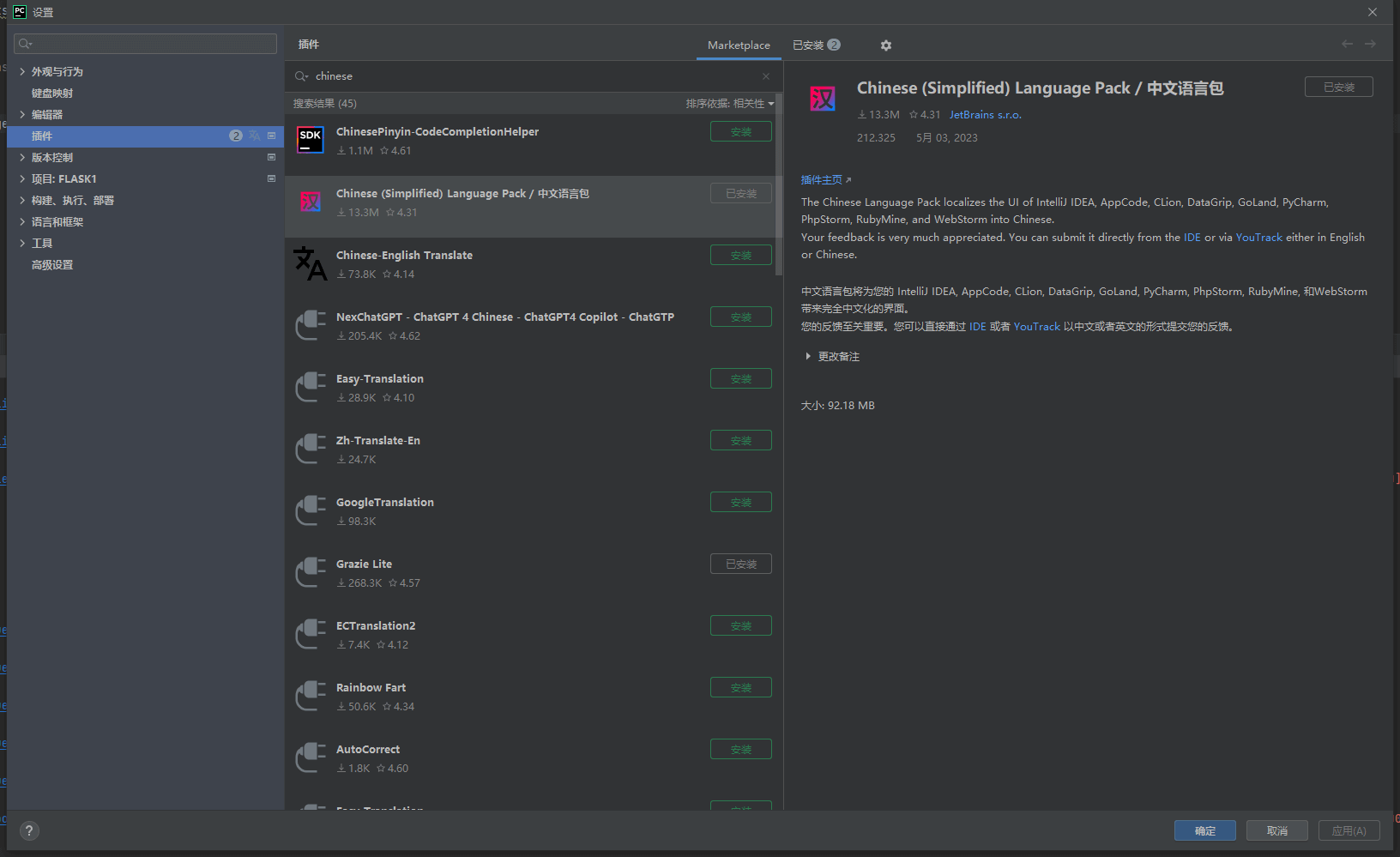Install Chinese-English Translate plugin
This screenshot has width=1400, height=857.
(x=740, y=255)
